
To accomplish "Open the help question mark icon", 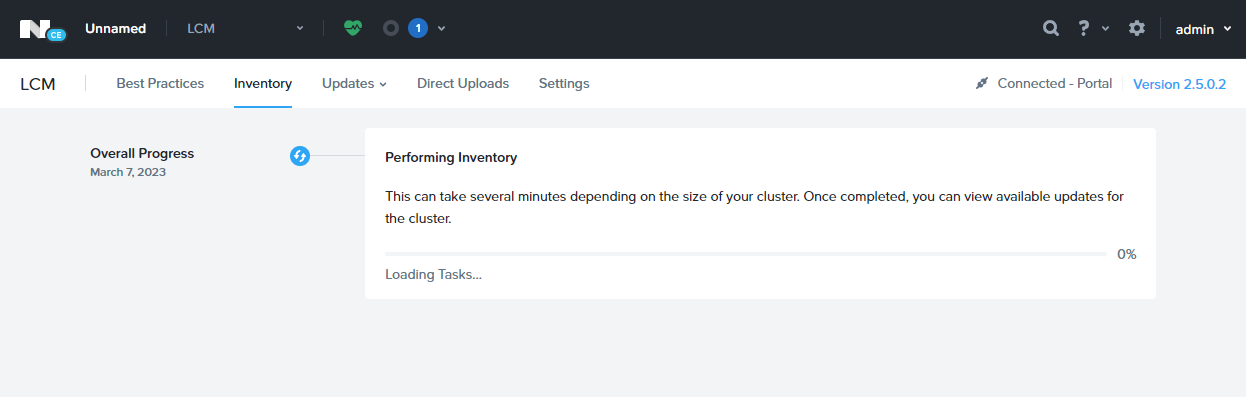I will 1083,29.
